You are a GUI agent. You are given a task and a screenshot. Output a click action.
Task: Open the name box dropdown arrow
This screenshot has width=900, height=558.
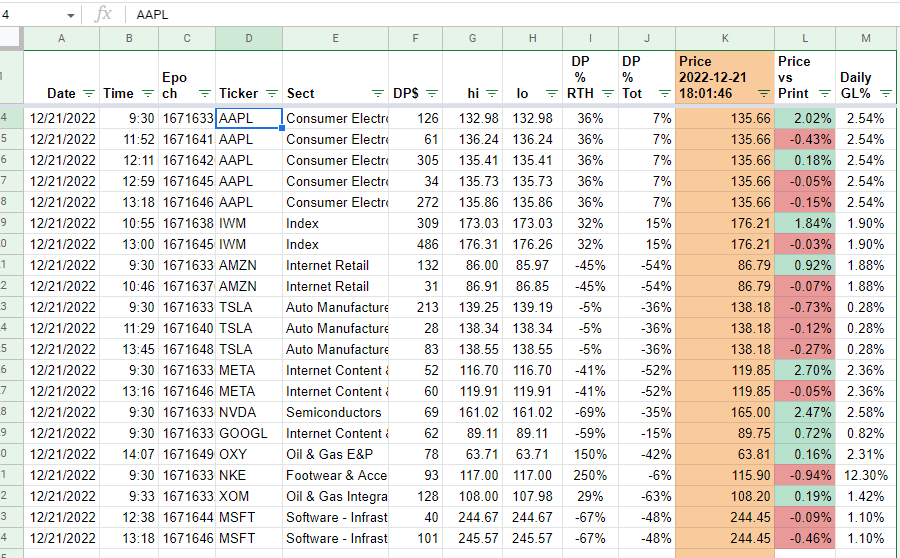(x=71, y=15)
